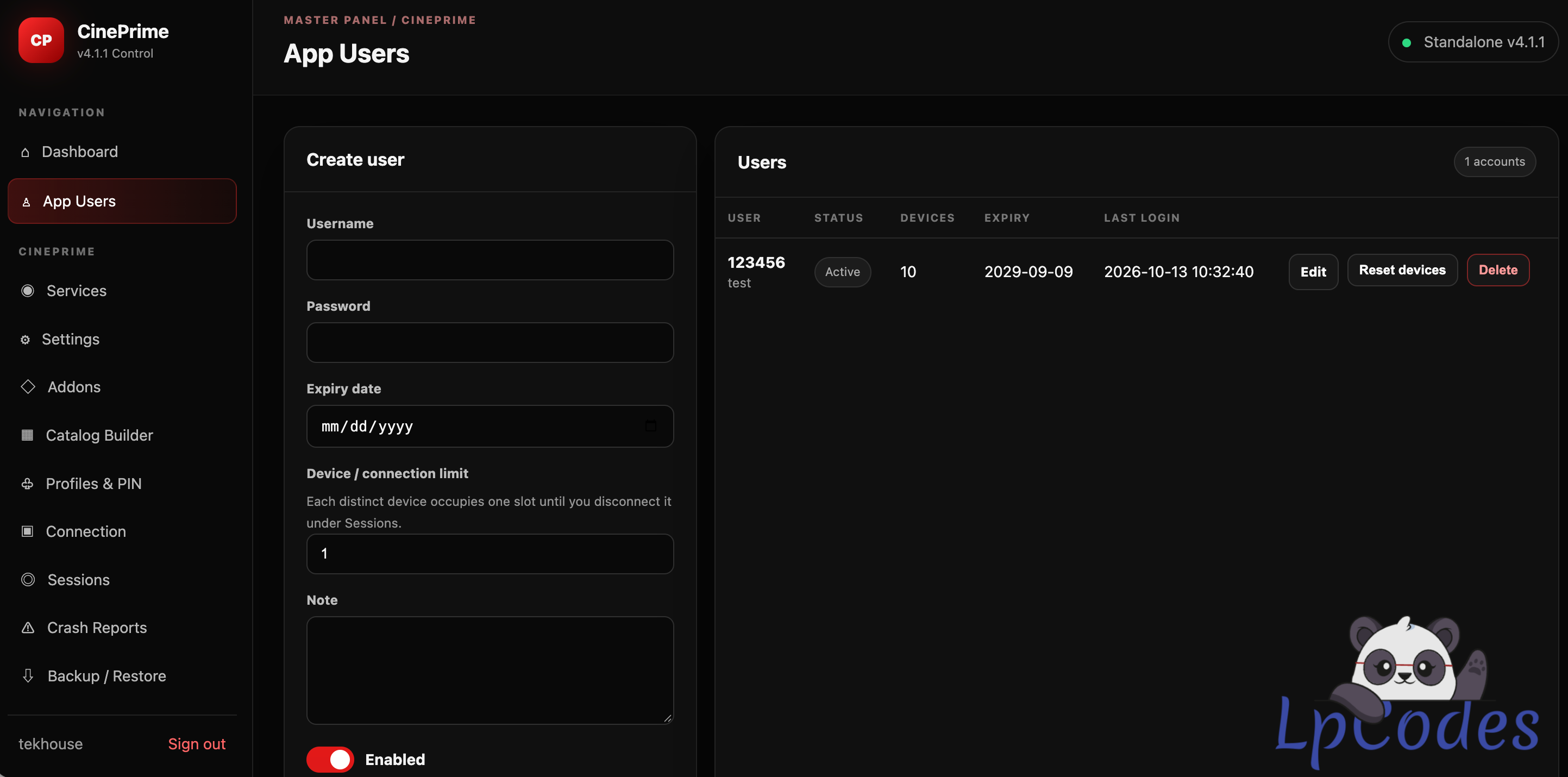Click the '1 accounts' badge
The image size is (1568, 777).
1494,162
